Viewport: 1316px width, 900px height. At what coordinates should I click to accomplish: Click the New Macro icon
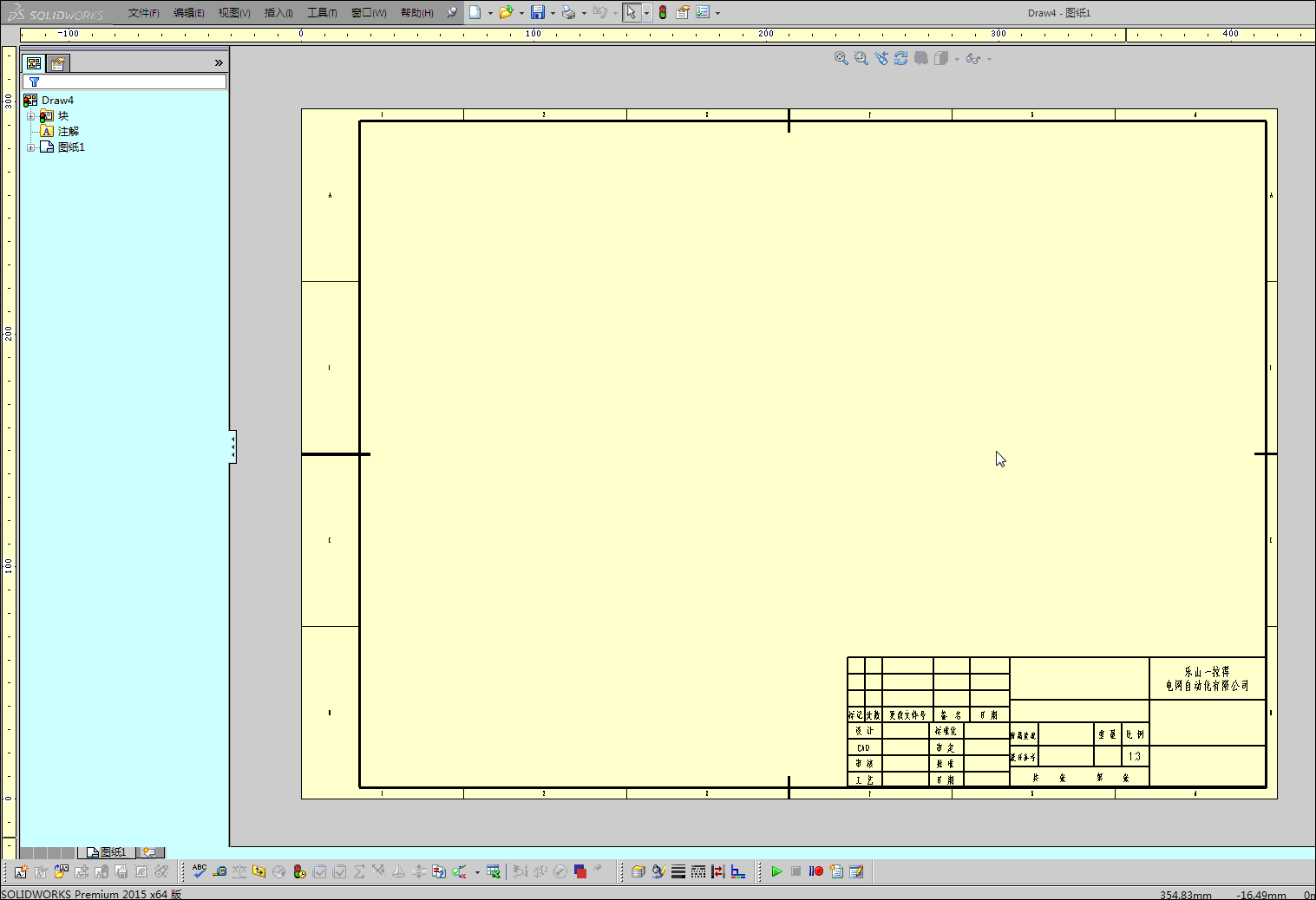[x=836, y=871]
